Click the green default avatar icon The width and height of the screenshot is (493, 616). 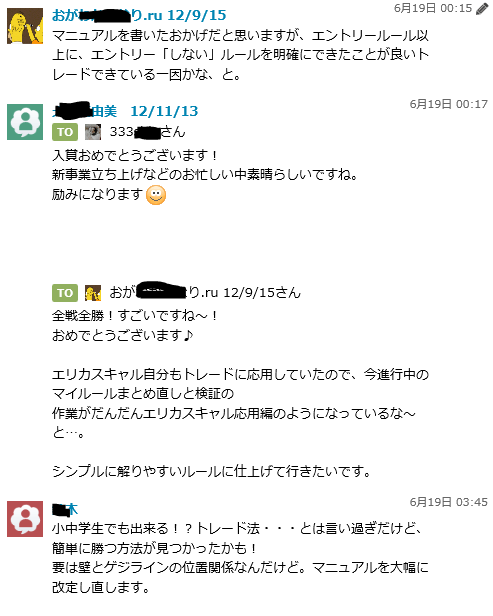[25, 122]
